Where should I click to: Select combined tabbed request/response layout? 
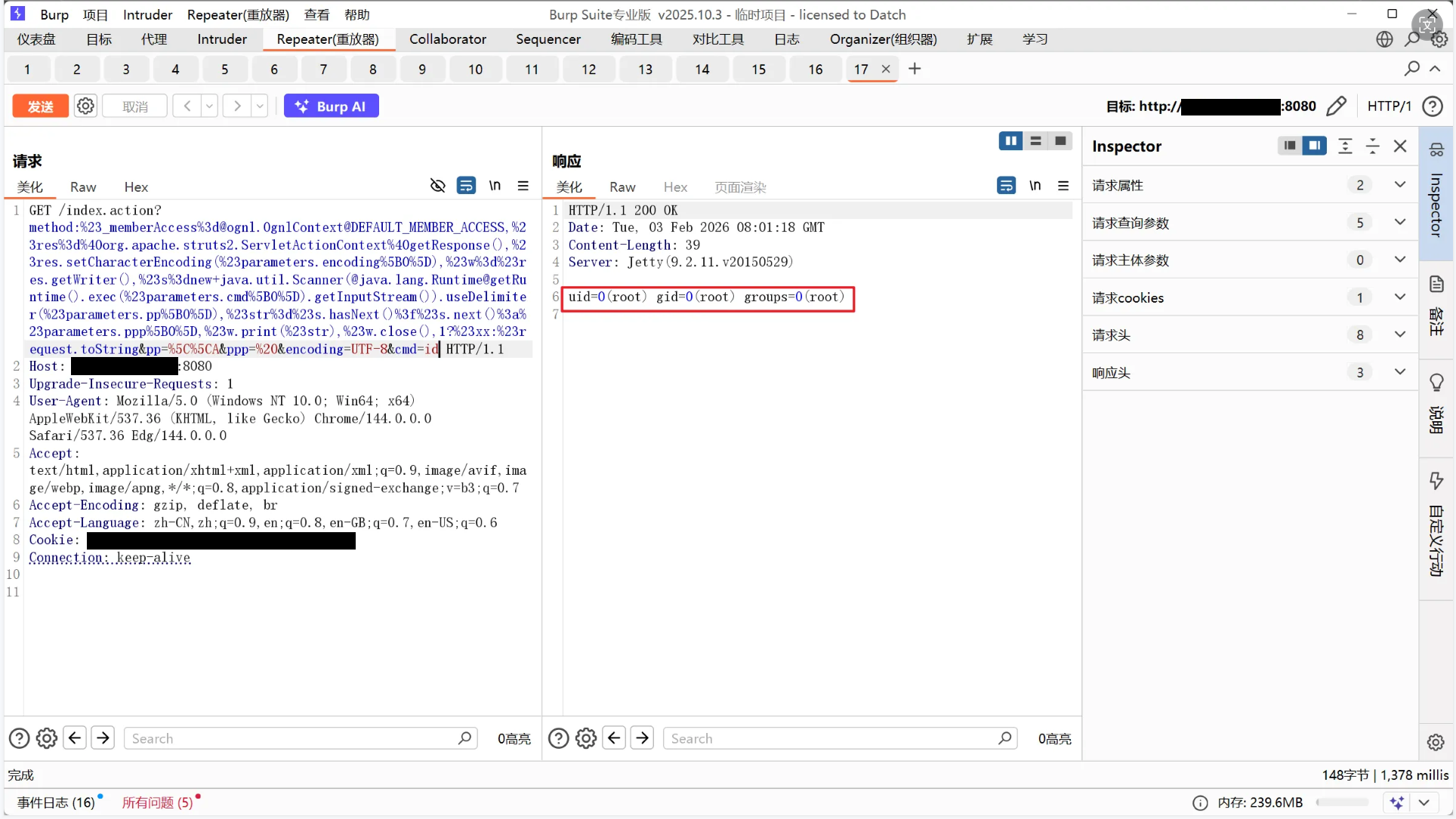pyautogui.click(x=1060, y=141)
